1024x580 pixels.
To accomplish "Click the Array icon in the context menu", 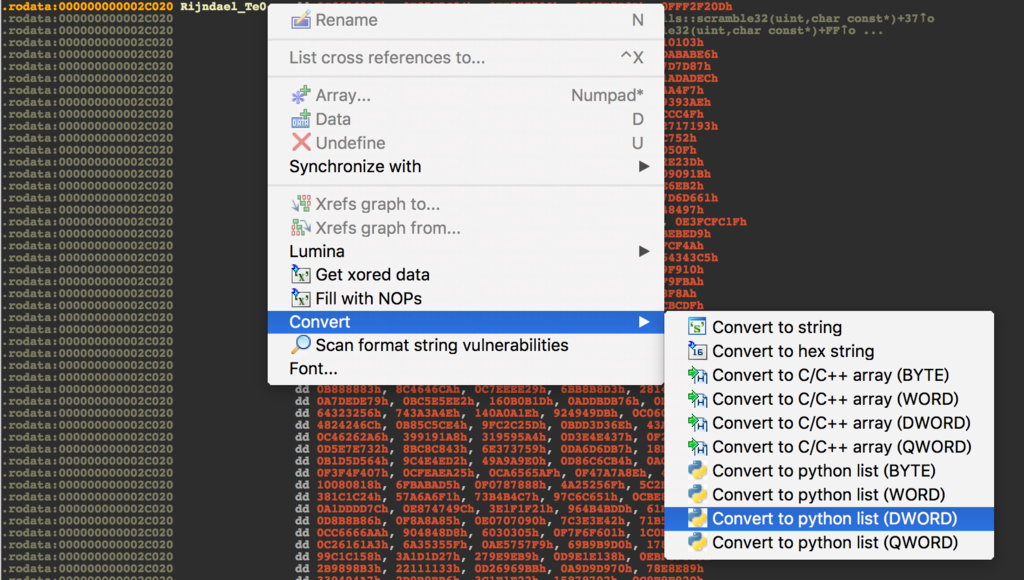I will tap(300, 95).
